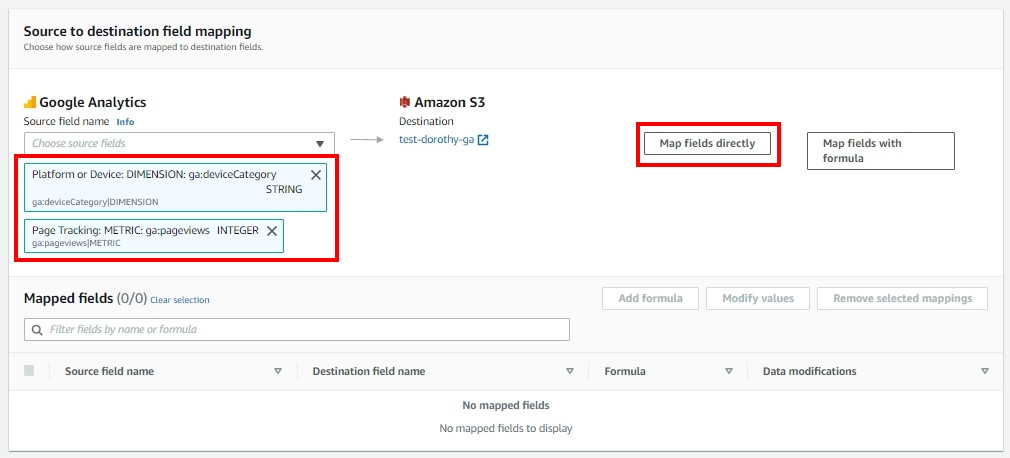Open the test-dorothy-ga destination link
This screenshot has height=458, width=1010.
pyautogui.click(x=436, y=140)
